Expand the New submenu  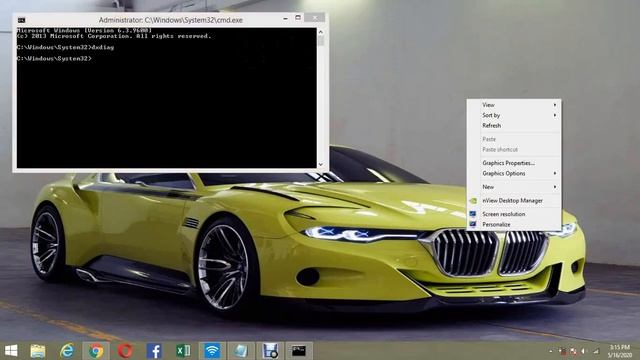click(x=514, y=187)
